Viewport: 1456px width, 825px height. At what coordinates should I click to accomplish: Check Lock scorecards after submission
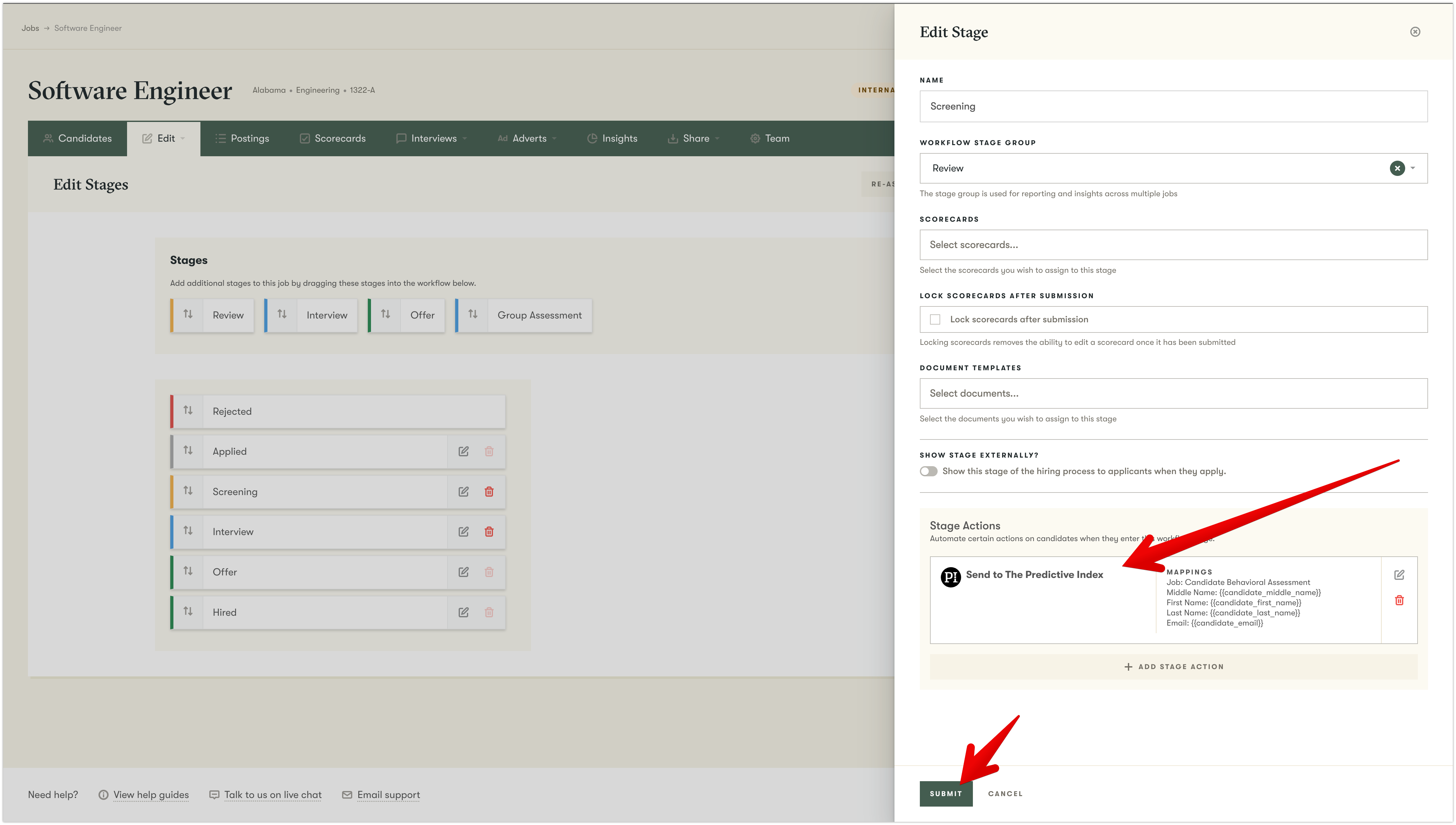coord(935,319)
